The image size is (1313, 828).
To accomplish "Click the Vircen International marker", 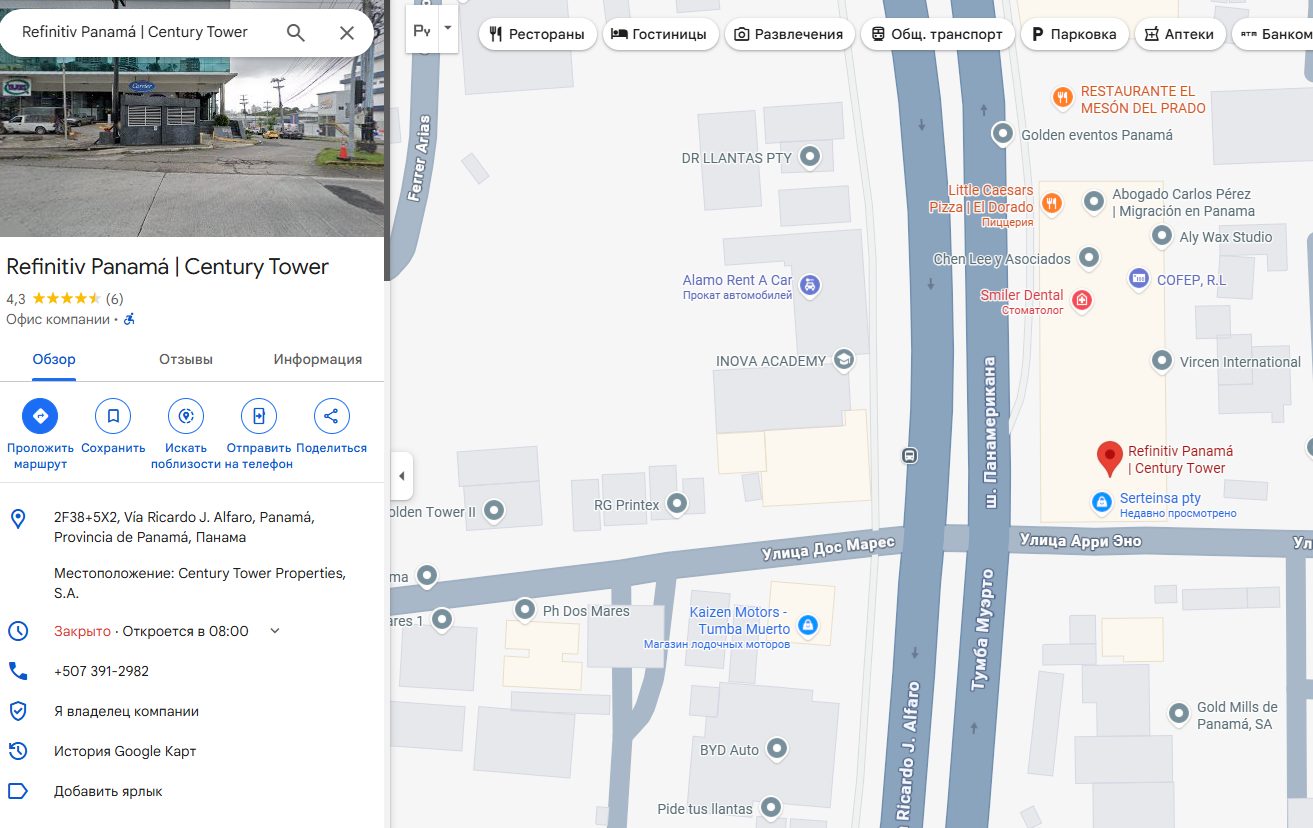I will 1162,361.
